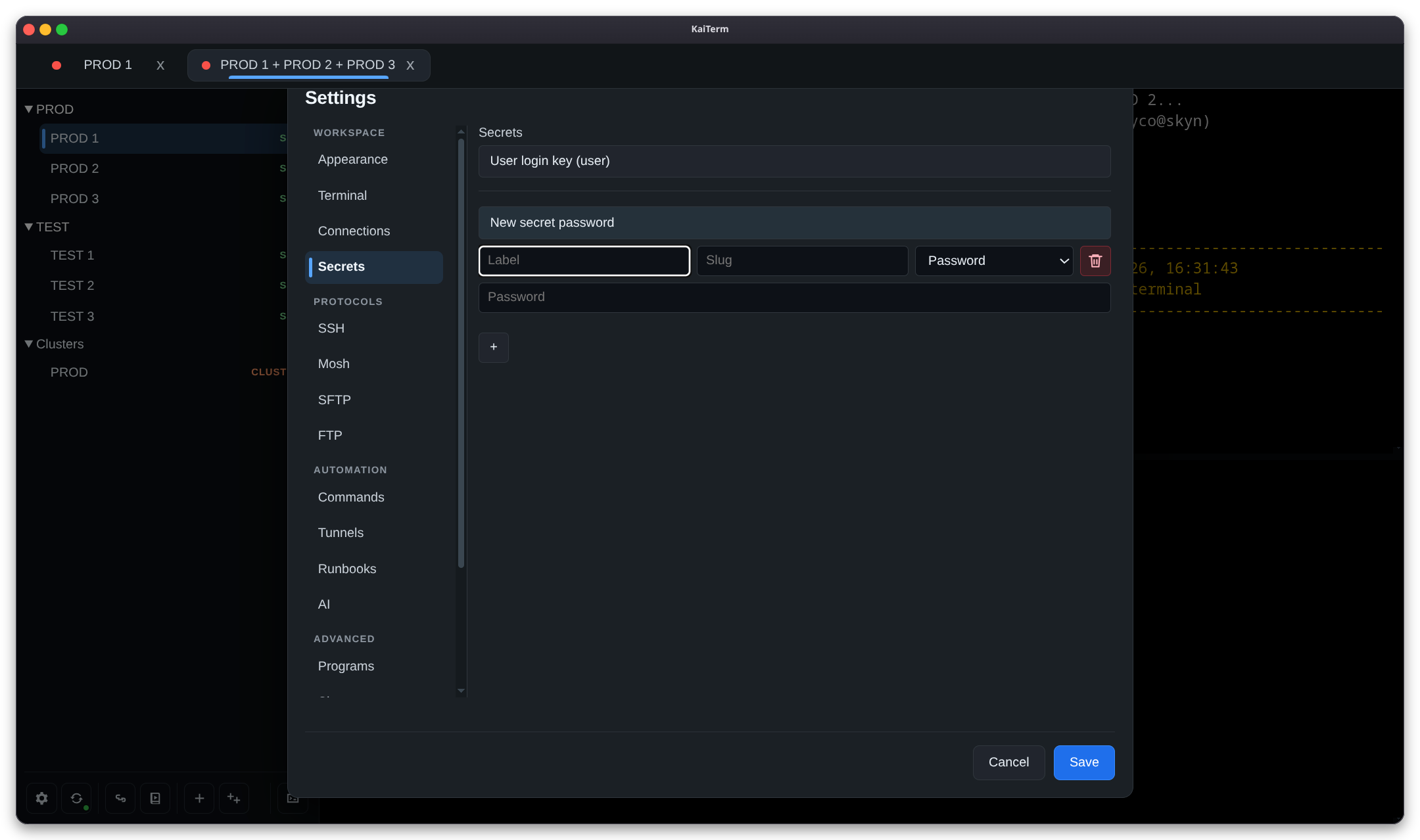Click the red status dot on the PROD 1 tab
Image resolution: width=1420 pixels, height=840 pixels.
click(57, 65)
